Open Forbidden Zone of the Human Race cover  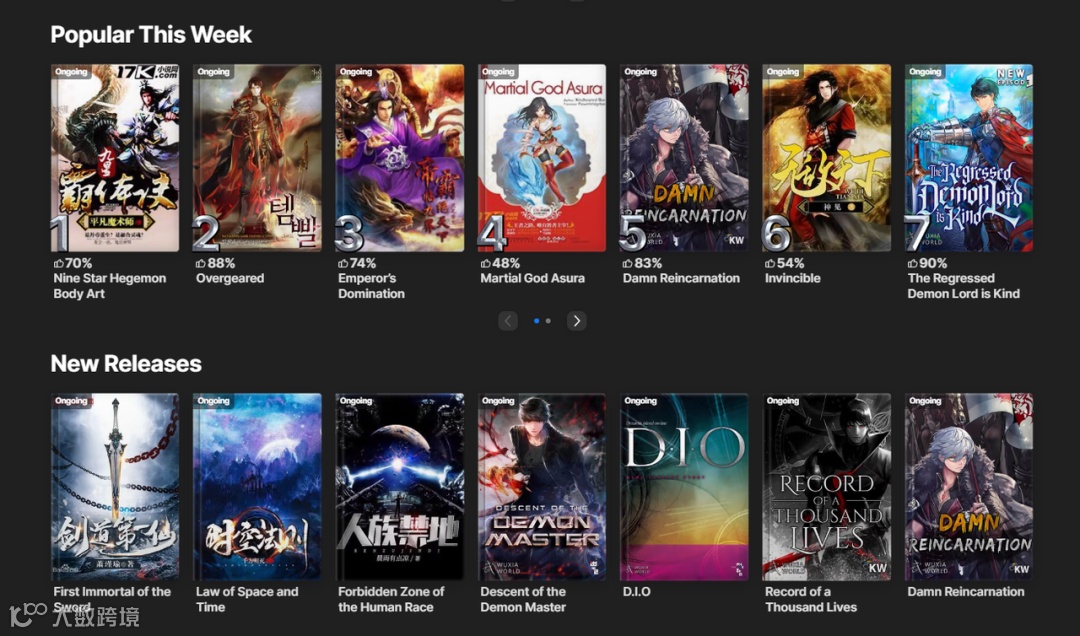tap(399, 486)
